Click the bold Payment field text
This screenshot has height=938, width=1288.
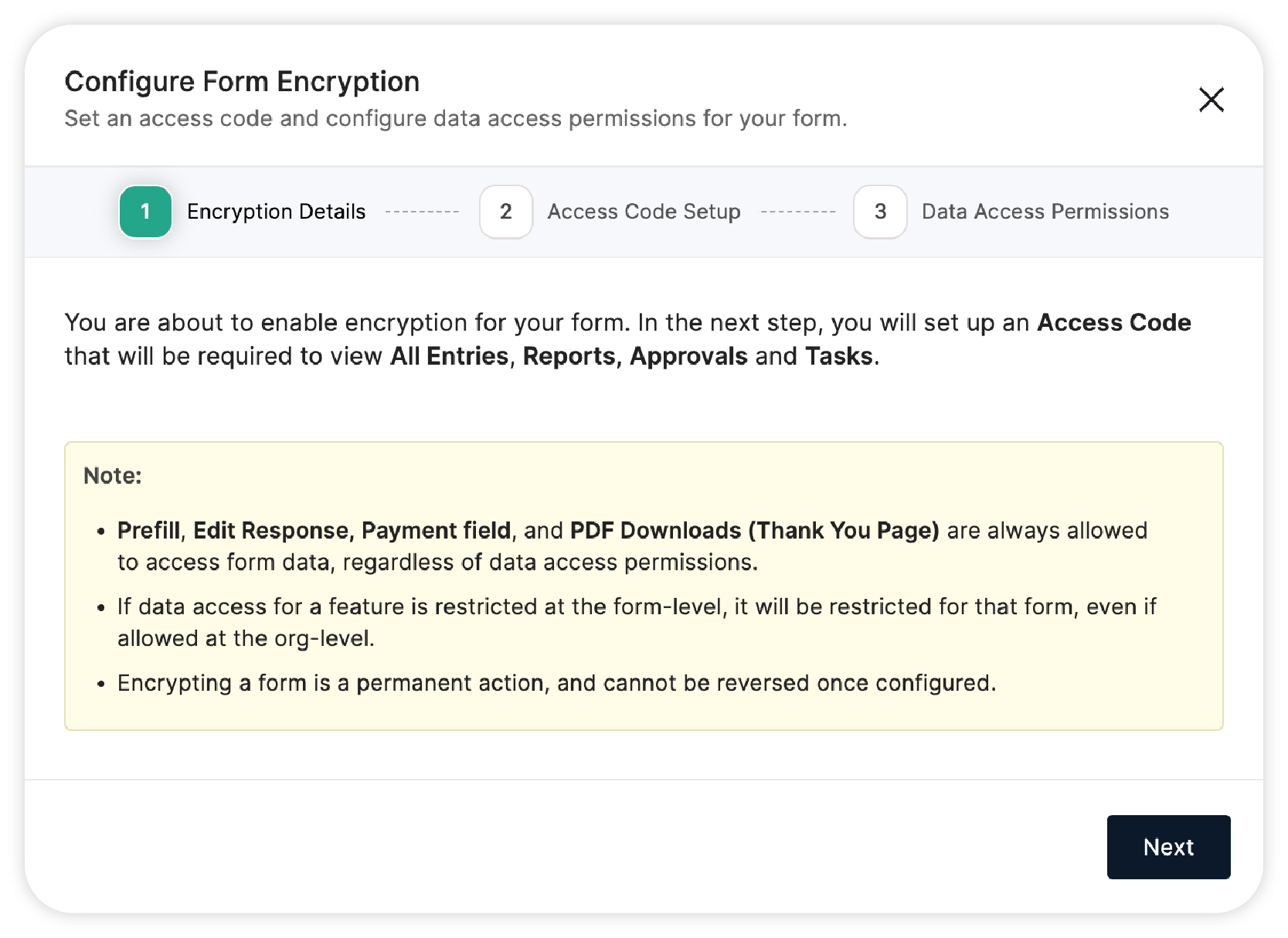(436, 531)
